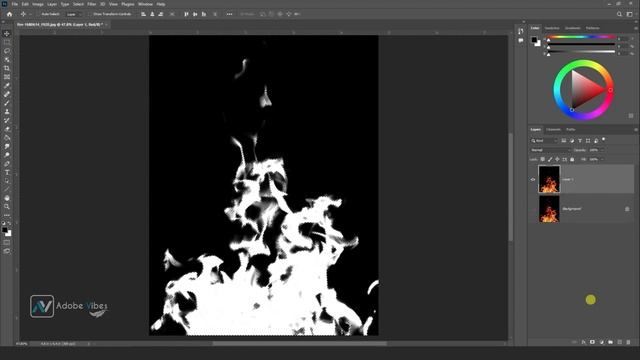Switch to the Channels tab

(553, 130)
